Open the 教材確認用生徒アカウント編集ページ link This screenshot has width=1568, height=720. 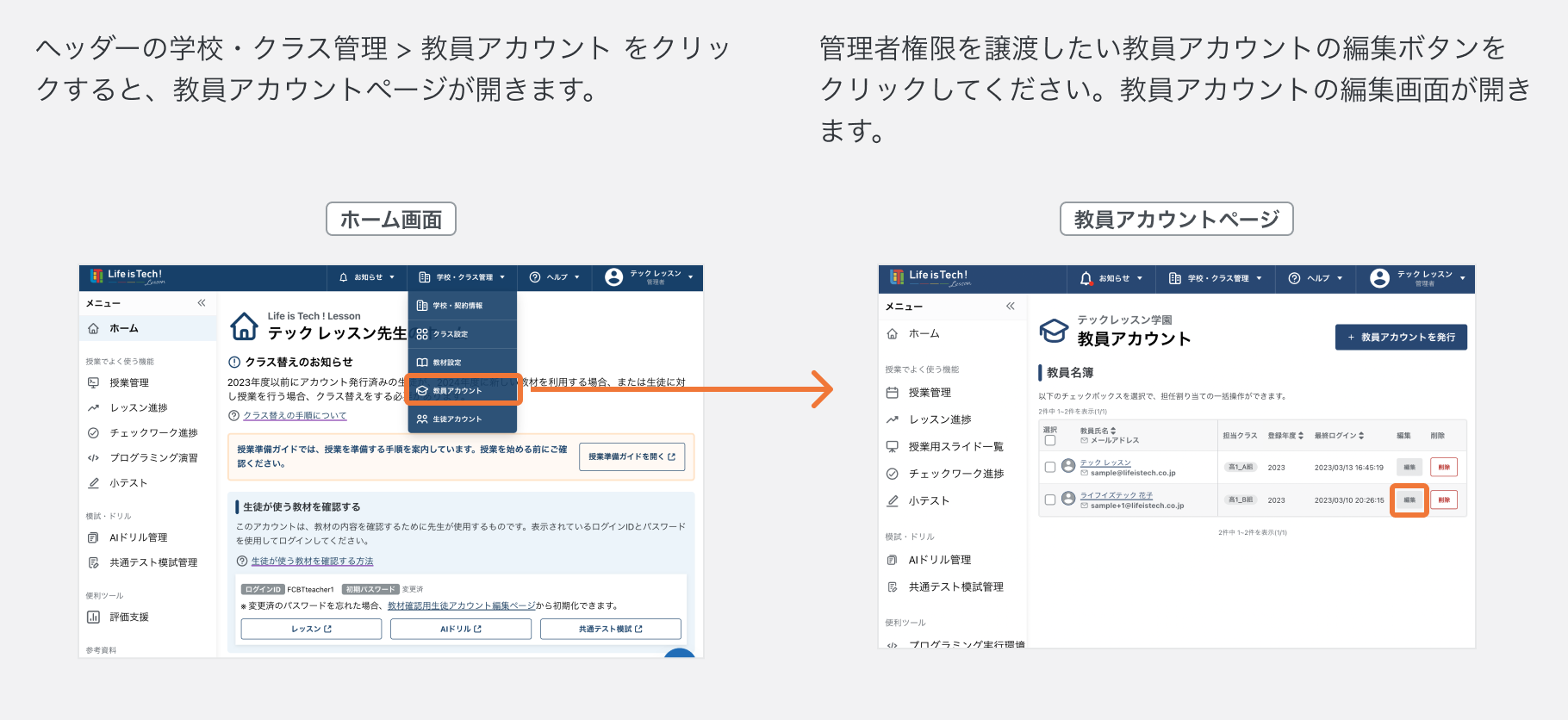pos(461,605)
